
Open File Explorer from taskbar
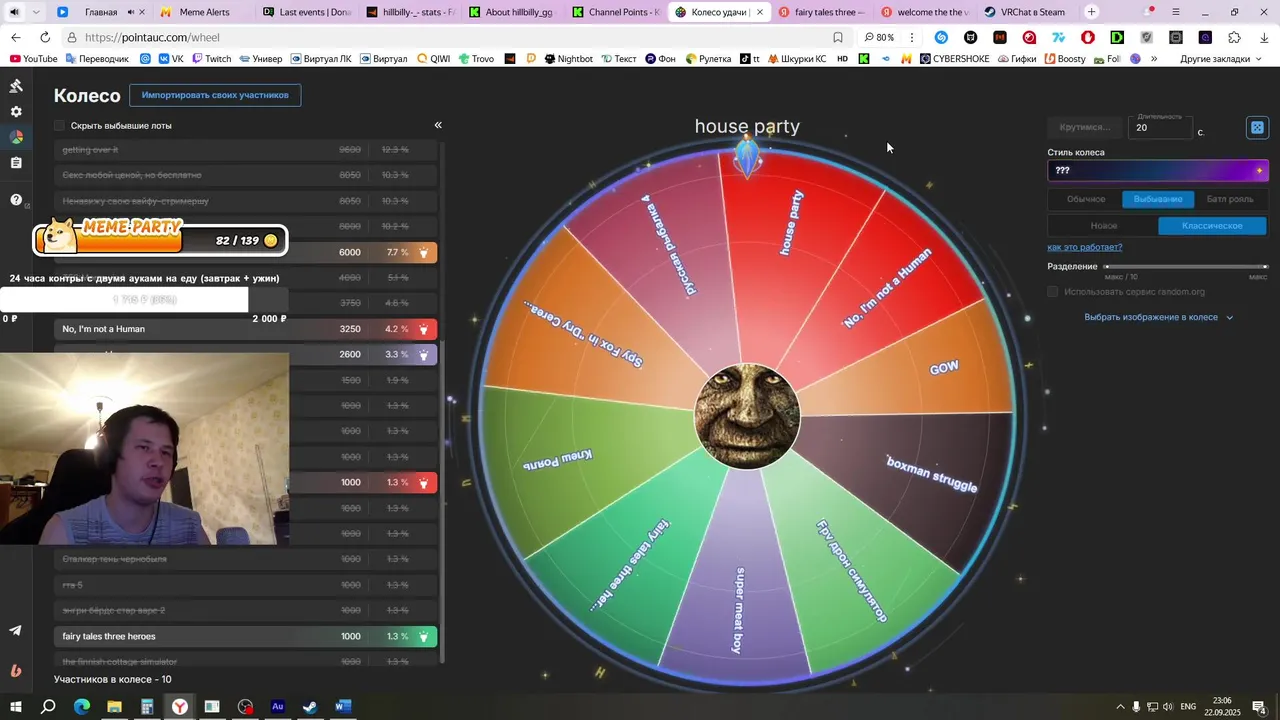pyautogui.click(x=114, y=707)
